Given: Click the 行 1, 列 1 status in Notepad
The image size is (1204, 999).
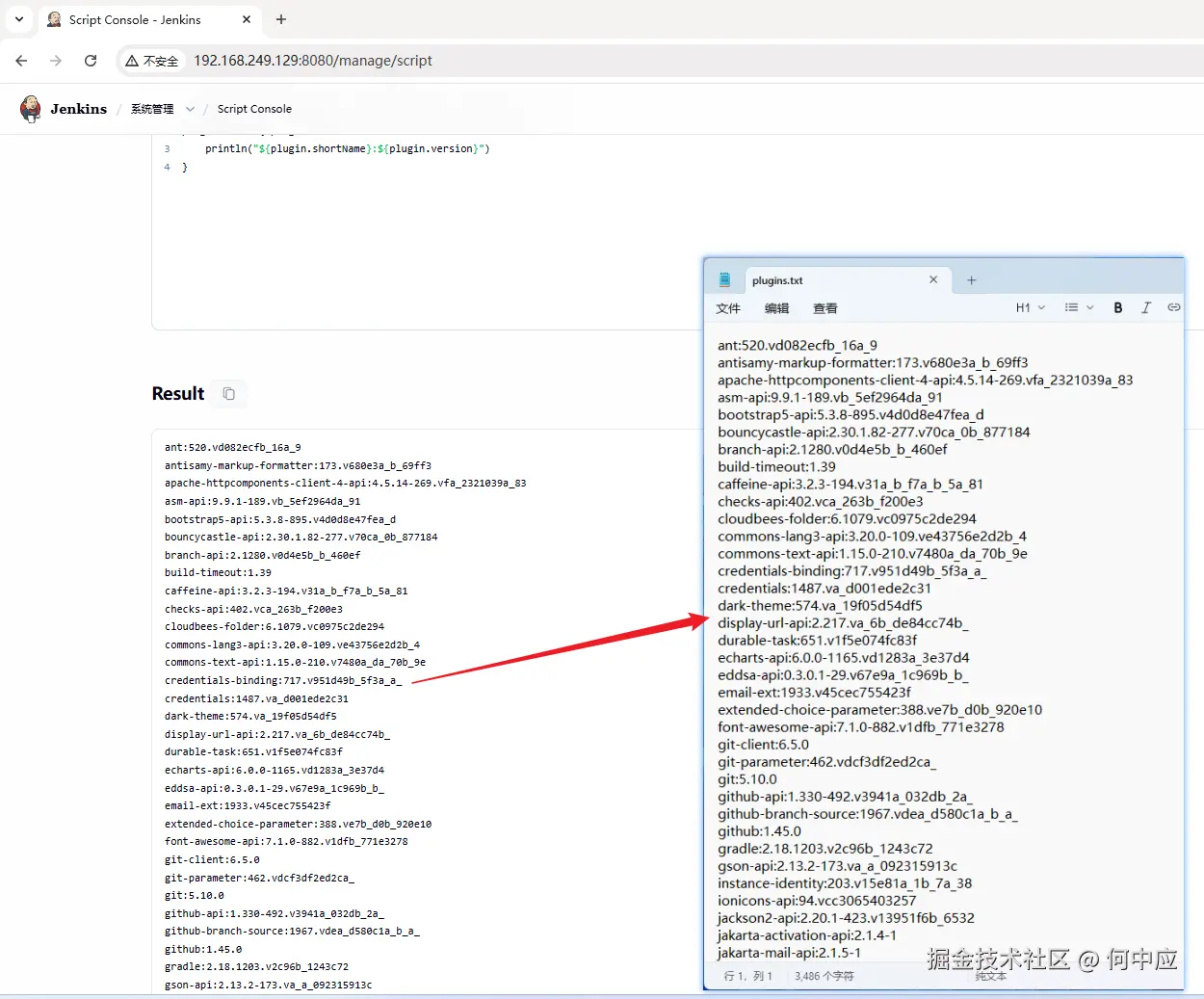Looking at the screenshot, I should pyautogui.click(x=747, y=976).
